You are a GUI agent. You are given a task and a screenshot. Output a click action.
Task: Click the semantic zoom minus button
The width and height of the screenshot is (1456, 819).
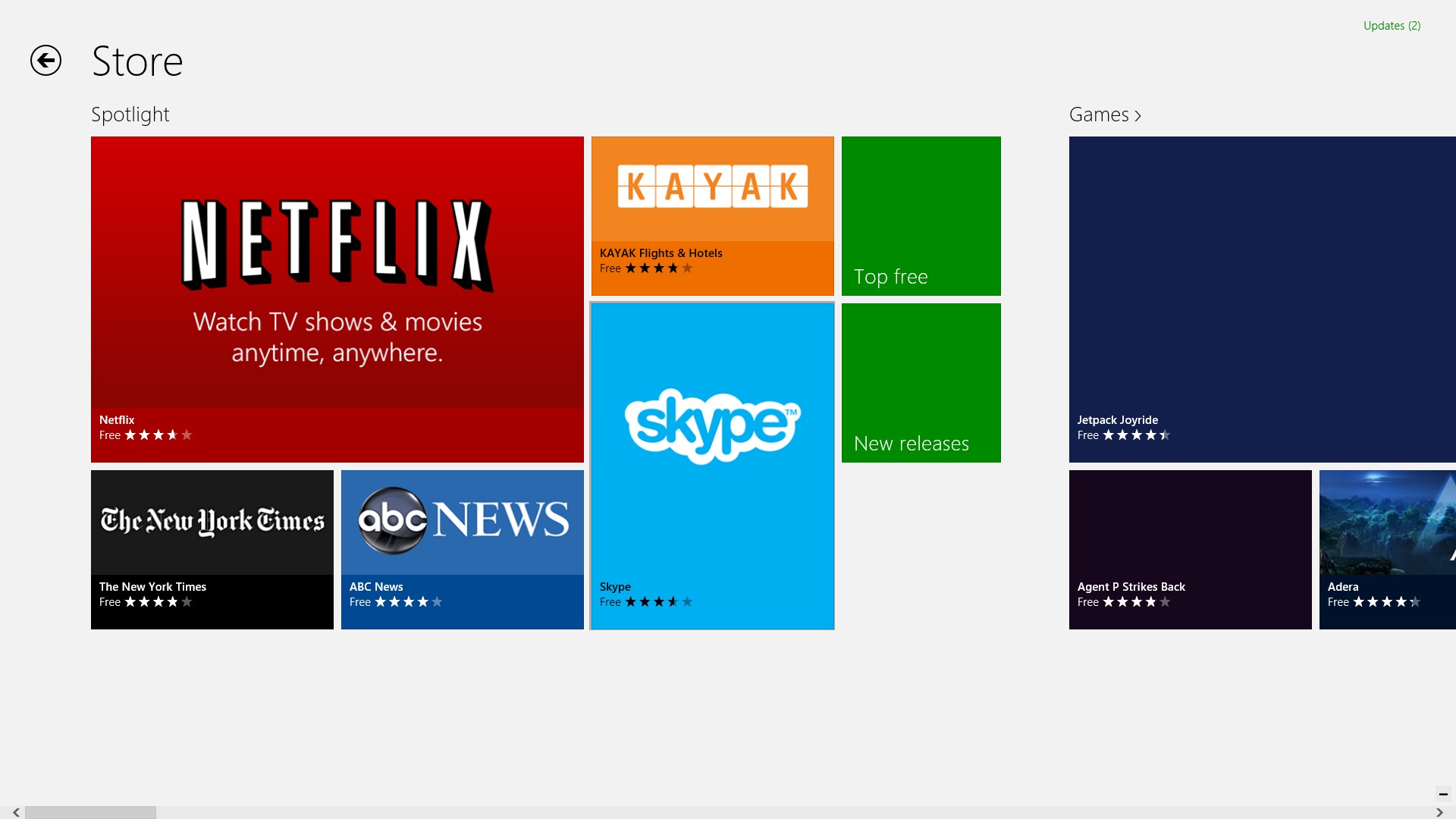(1443, 794)
